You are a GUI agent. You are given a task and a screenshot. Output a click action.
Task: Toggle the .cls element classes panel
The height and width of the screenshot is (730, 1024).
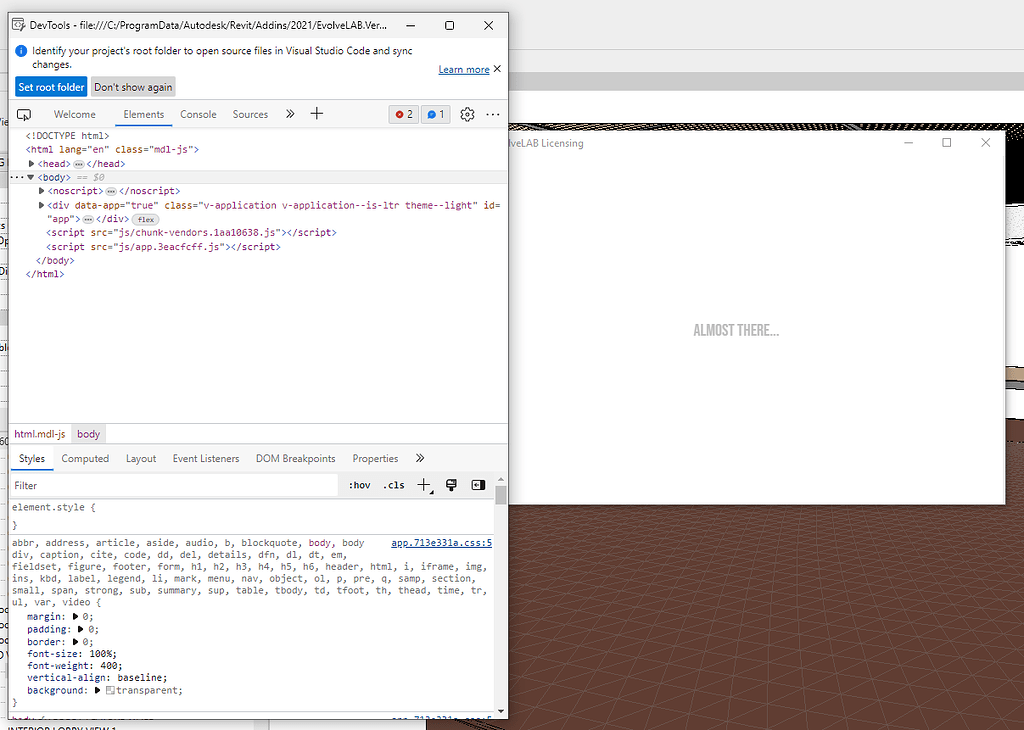pyautogui.click(x=394, y=486)
